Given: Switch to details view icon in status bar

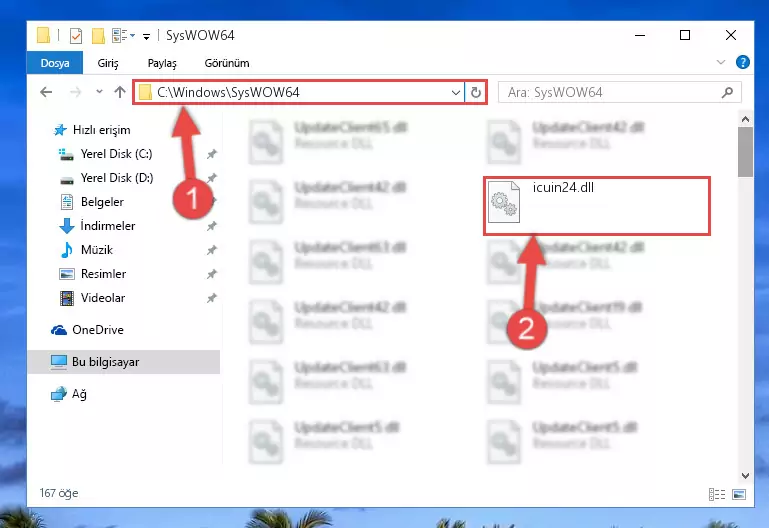Looking at the screenshot, I should pyautogui.click(x=717, y=494).
